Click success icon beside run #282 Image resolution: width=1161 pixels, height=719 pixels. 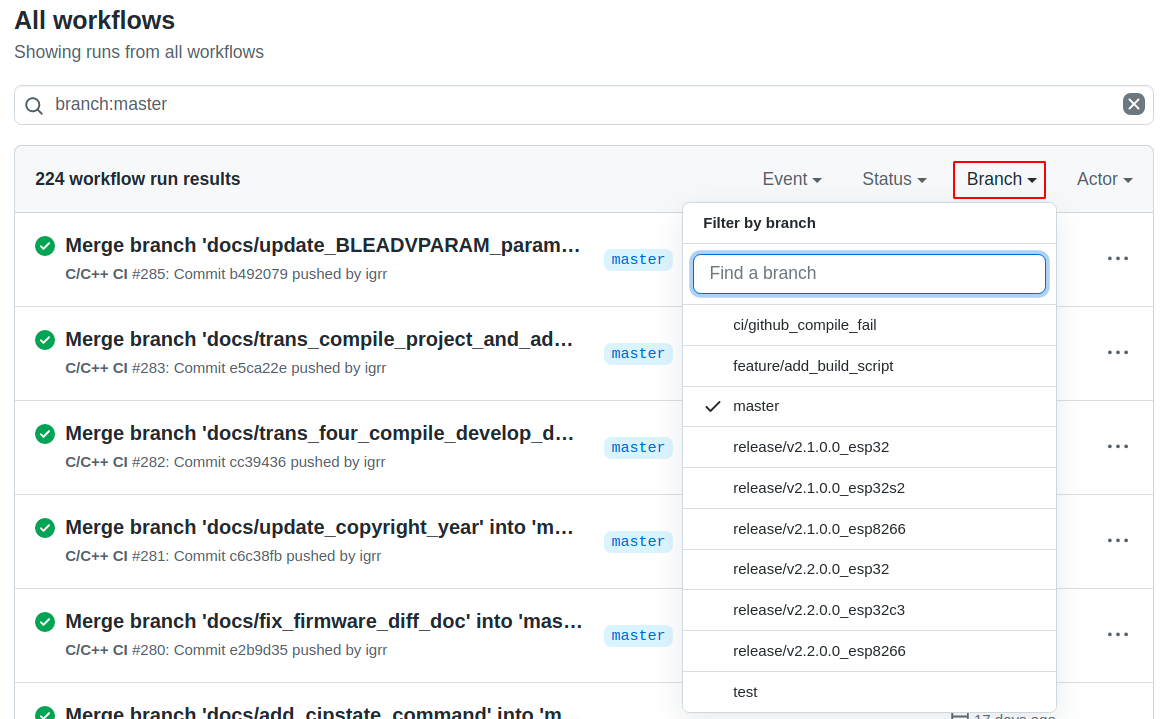(45, 434)
